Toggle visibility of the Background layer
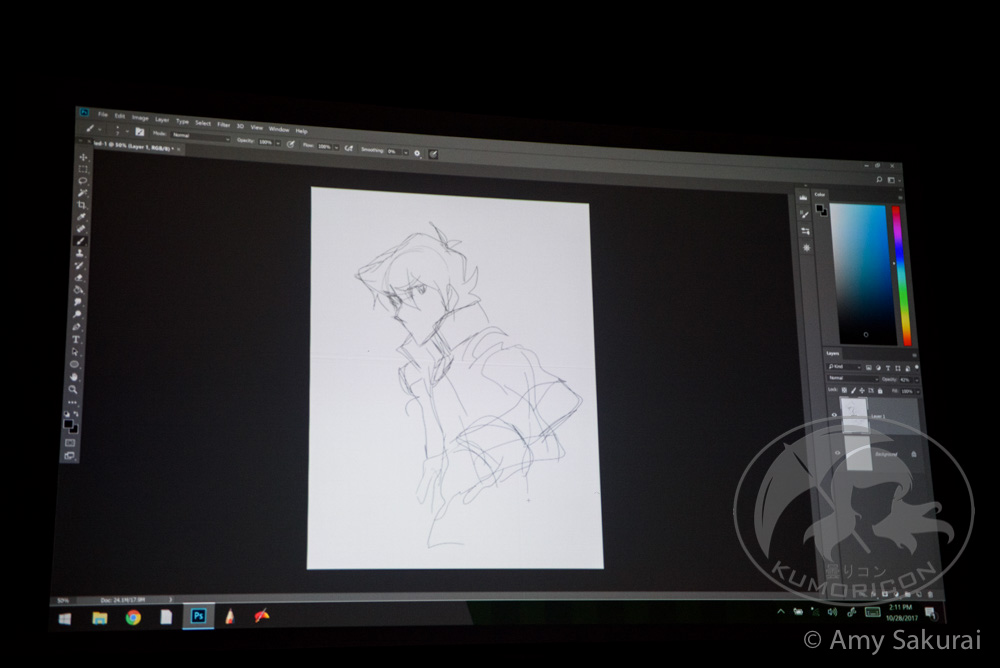 point(837,453)
